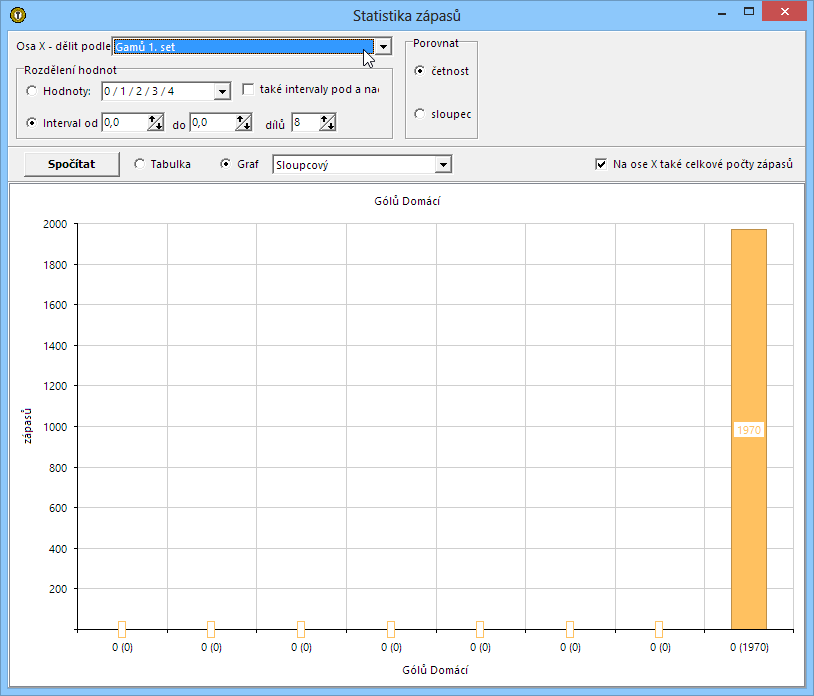Open the 'Sloupcový' chart type dropdown

pyautogui.click(x=443, y=165)
